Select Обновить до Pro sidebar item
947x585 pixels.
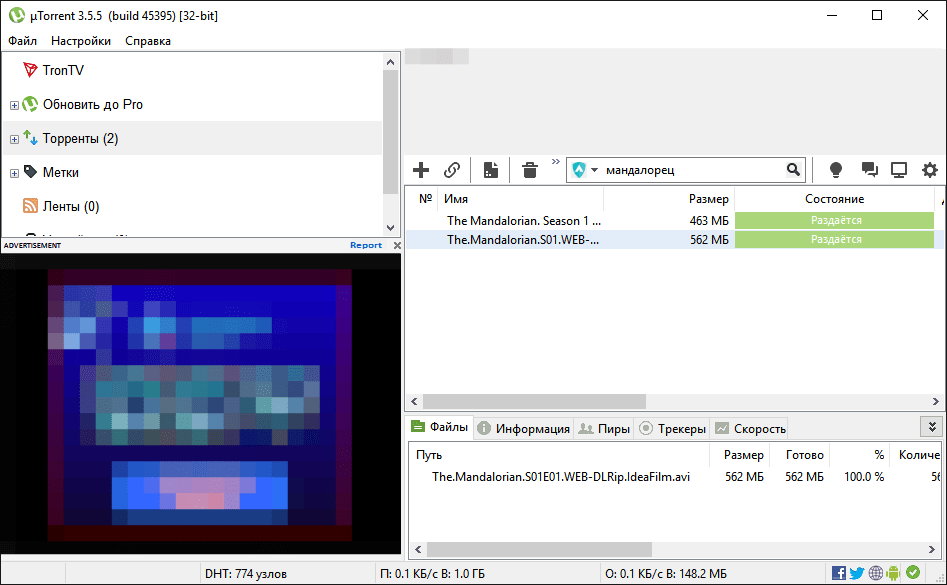(x=92, y=104)
